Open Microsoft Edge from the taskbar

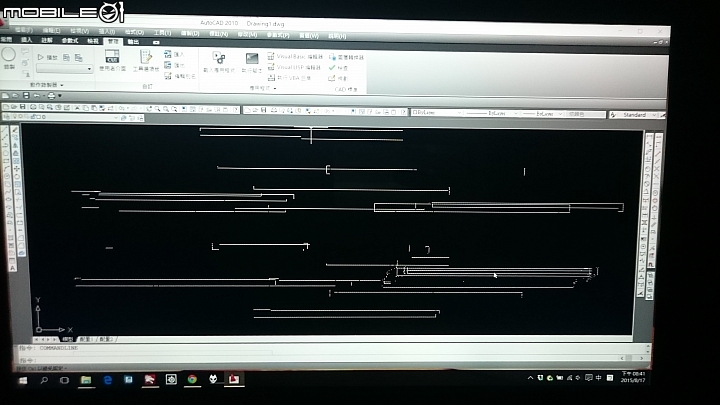click(x=107, y=380)
